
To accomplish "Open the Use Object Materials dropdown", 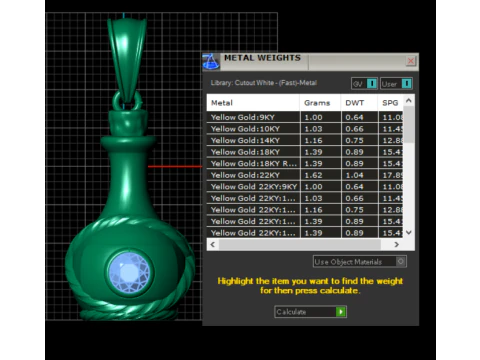I will pyautogui.click(x=360, y=262).
